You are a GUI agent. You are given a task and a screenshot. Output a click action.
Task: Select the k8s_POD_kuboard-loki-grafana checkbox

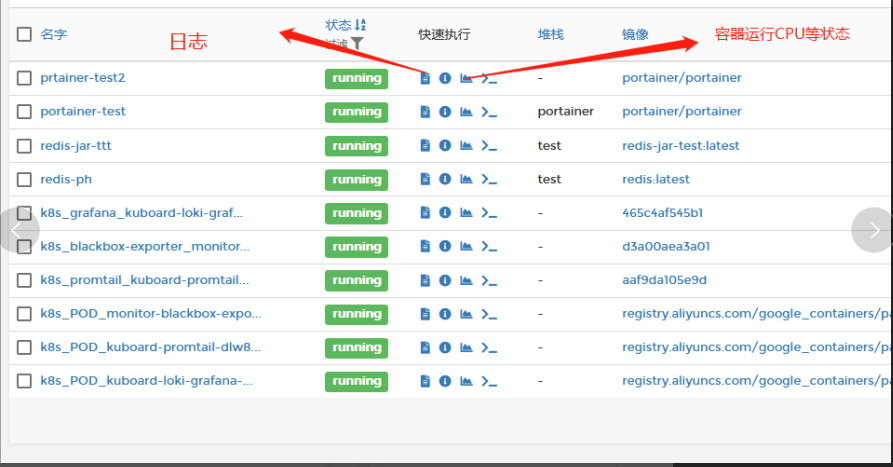pyautogui.click(x=24, y=381)
